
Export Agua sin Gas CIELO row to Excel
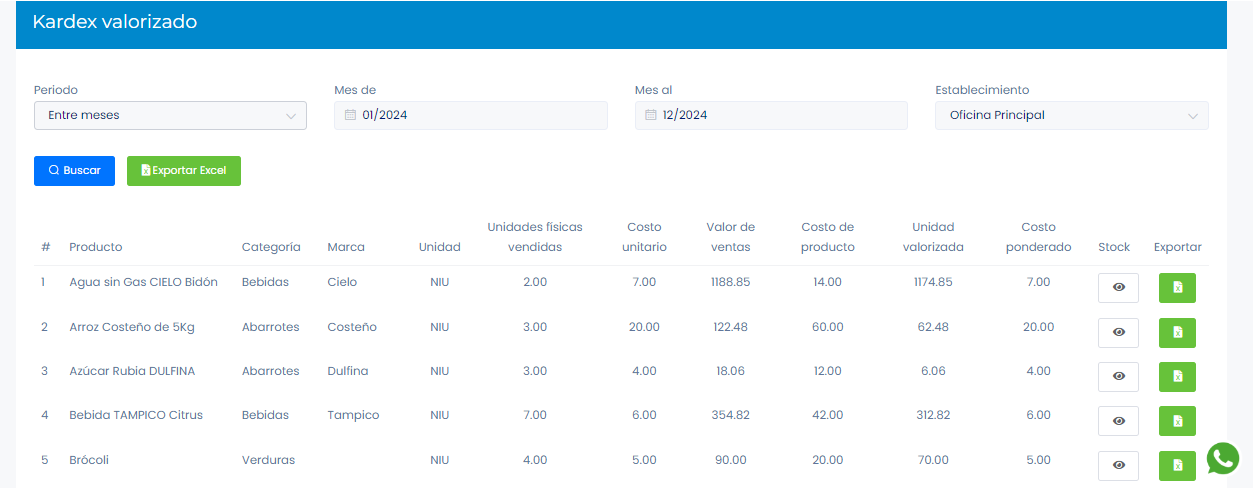1177,288
